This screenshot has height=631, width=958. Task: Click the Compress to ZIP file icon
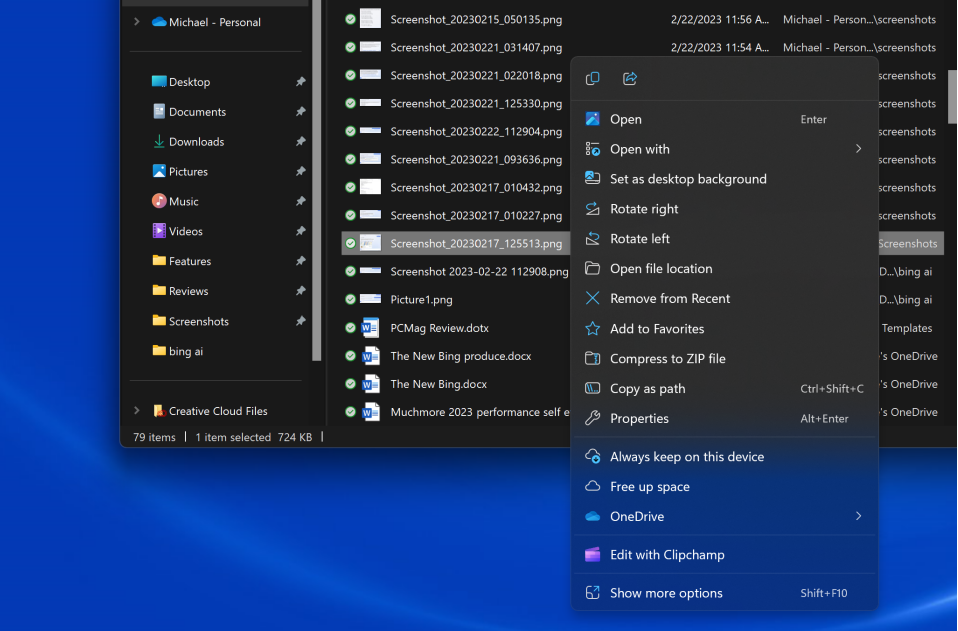tap(592, 359)
